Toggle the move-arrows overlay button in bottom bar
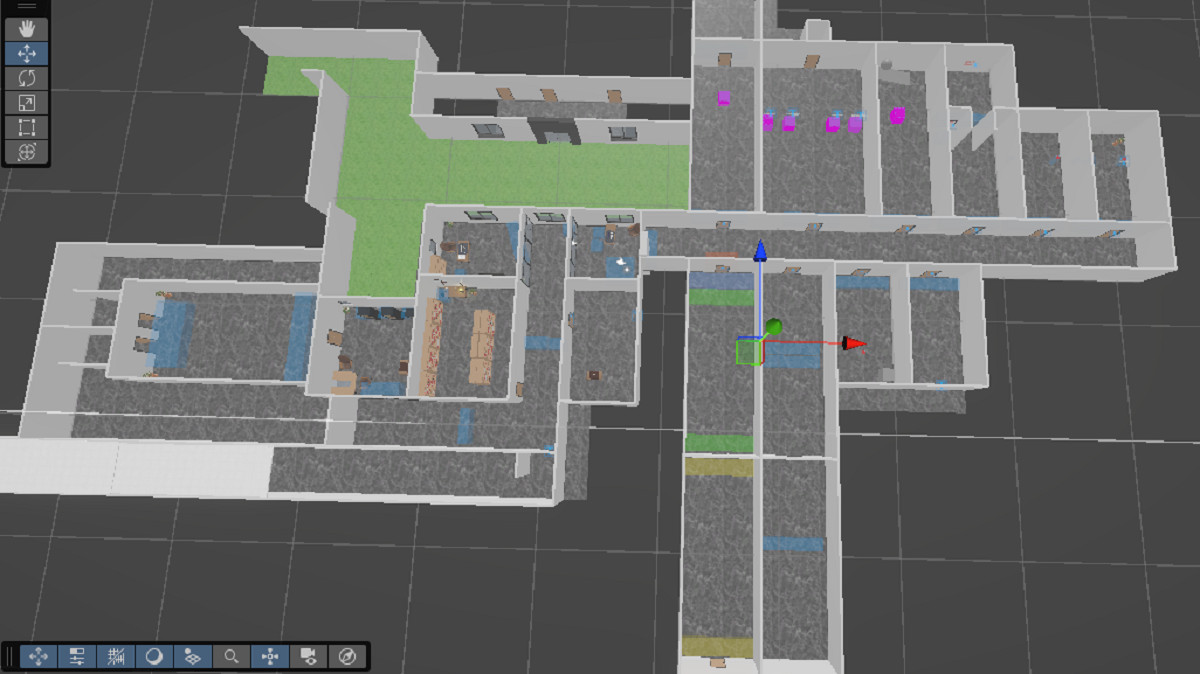The width and height of the screenshot is (1200, 674). coord(39,656)
